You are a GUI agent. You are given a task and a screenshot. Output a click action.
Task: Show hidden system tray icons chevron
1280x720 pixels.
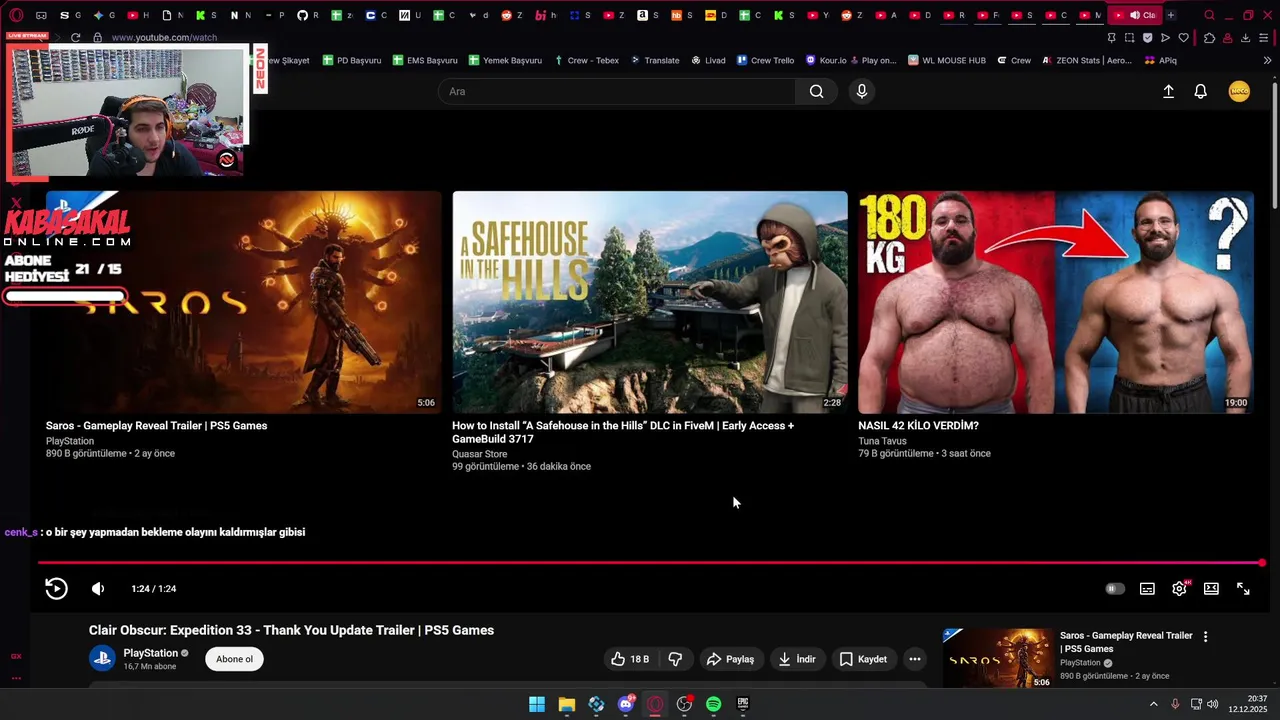click(x=1153, y=704)
